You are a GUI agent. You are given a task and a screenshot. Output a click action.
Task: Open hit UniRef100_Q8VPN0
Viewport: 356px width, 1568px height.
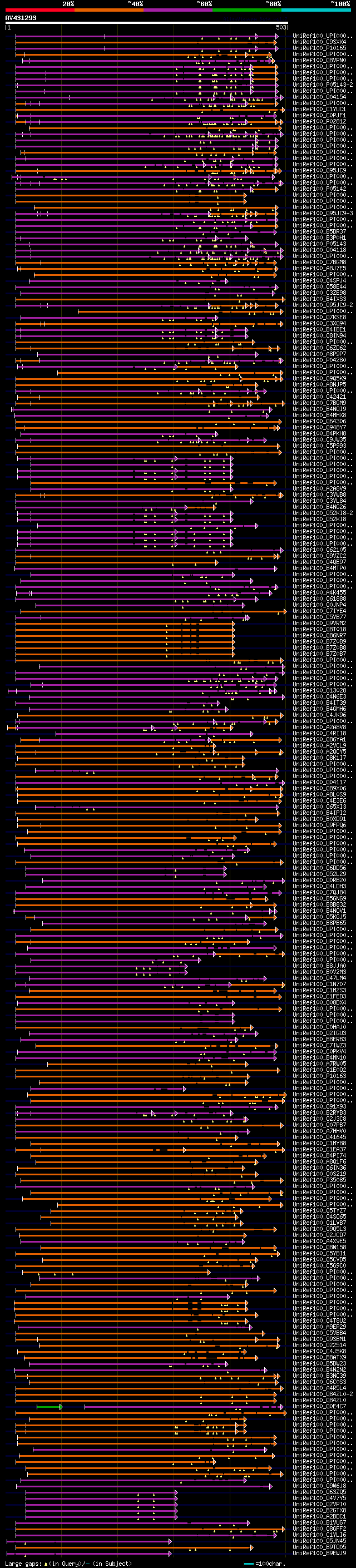pos(319,60)
